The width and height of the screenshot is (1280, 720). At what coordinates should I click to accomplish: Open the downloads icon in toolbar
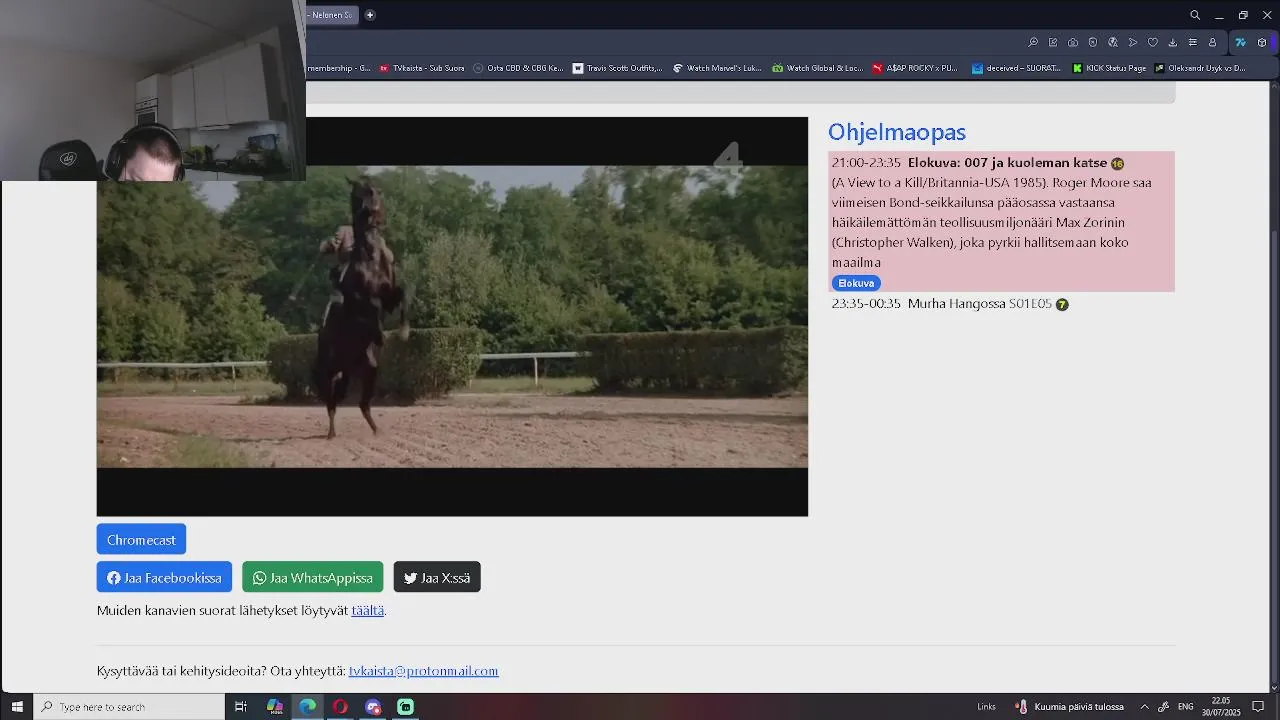[x=1173, y=43]
